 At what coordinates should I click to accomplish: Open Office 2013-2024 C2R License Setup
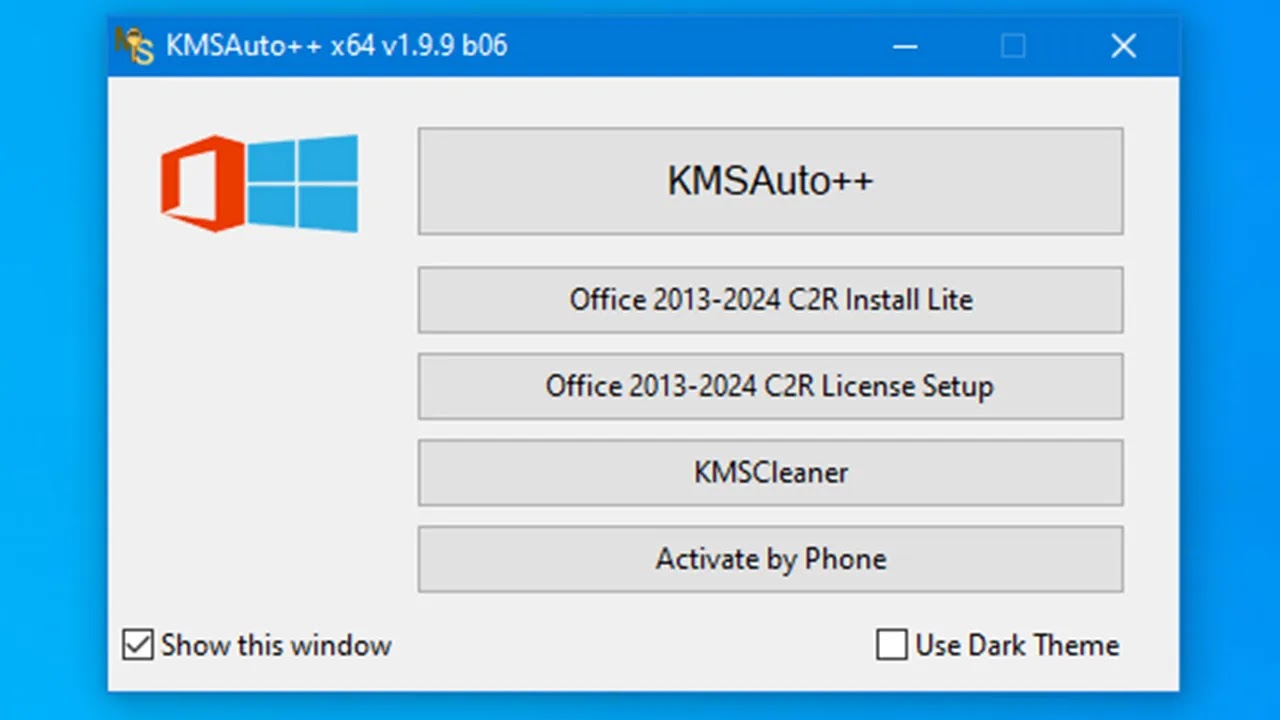770,386
